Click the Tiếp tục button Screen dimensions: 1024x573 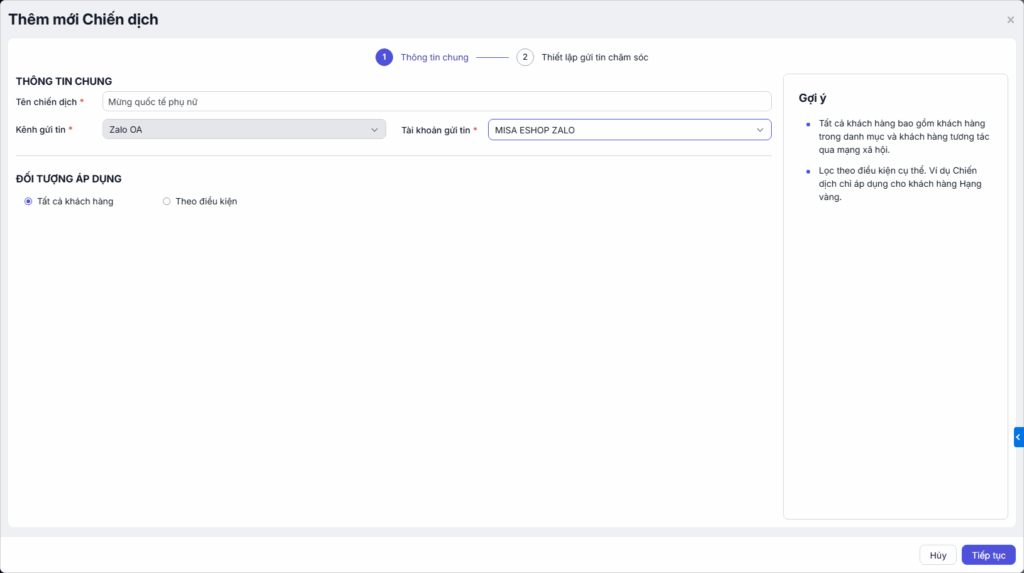coord(988,555)
